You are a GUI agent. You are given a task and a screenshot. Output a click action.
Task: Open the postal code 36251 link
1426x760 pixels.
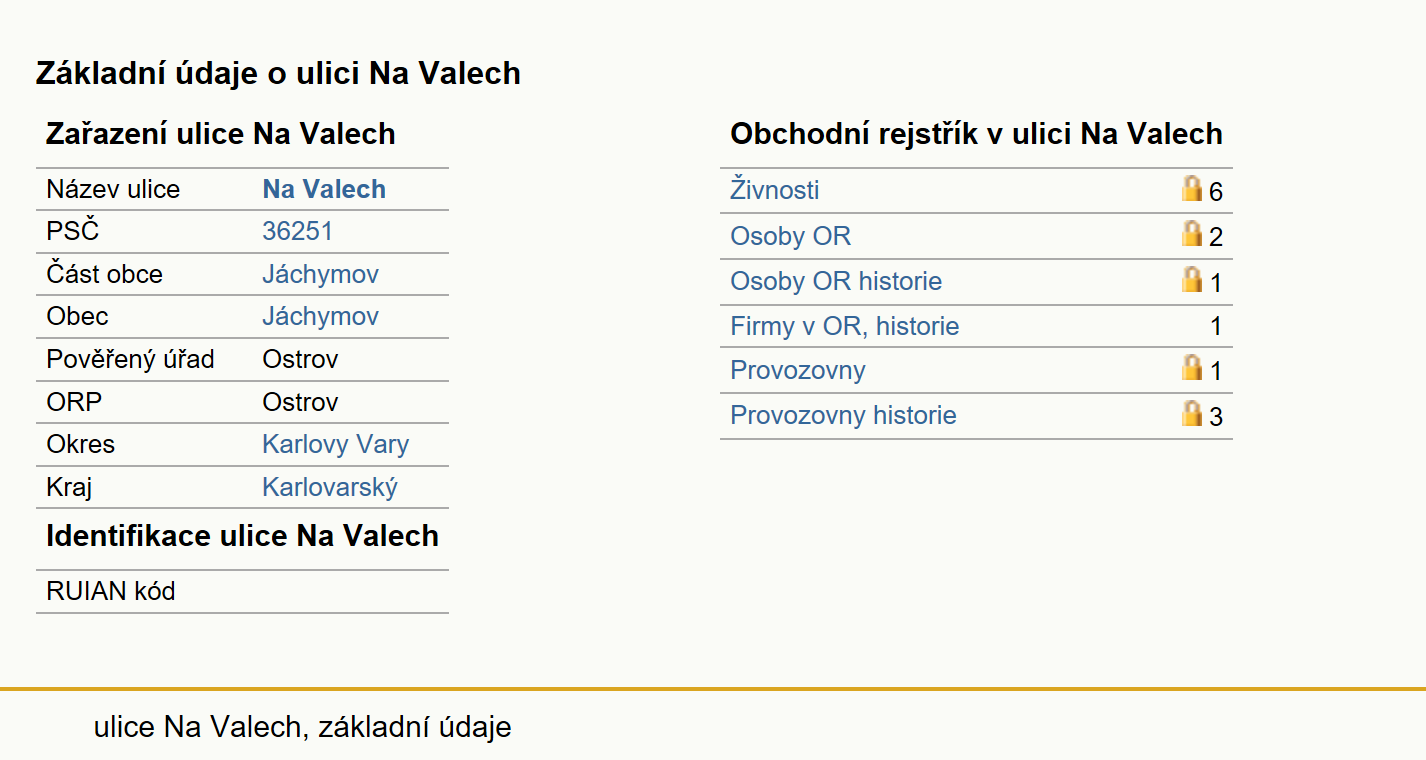(x=297, y=232)
